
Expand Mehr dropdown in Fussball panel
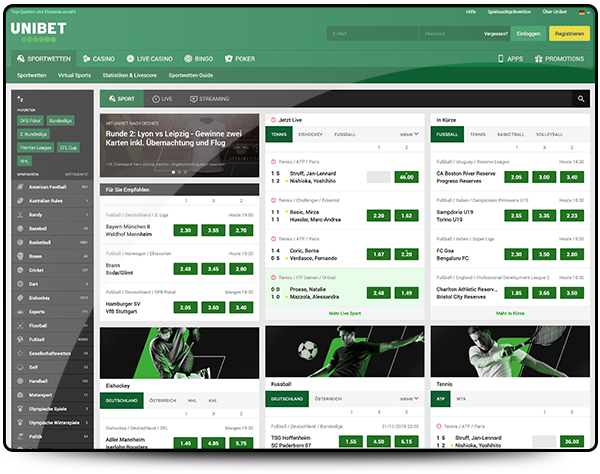(x=409, y=399)
